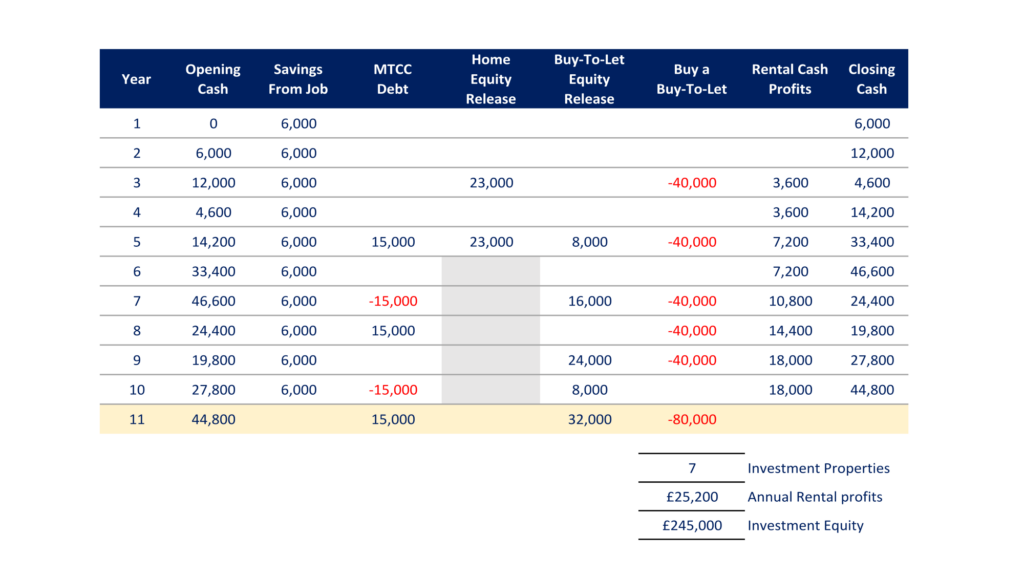The width and height of the screenshot is (1024, 576).
Task: Select Year 2 closing cash 12,000
Action: point(872,153)
